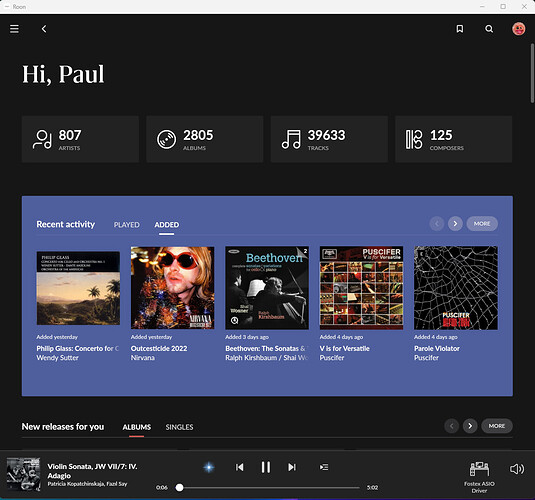Image resolution: width=535 pixels, height=500 pixels.
Task: Open search with the magnifier icon
Action: pos(489,29)
